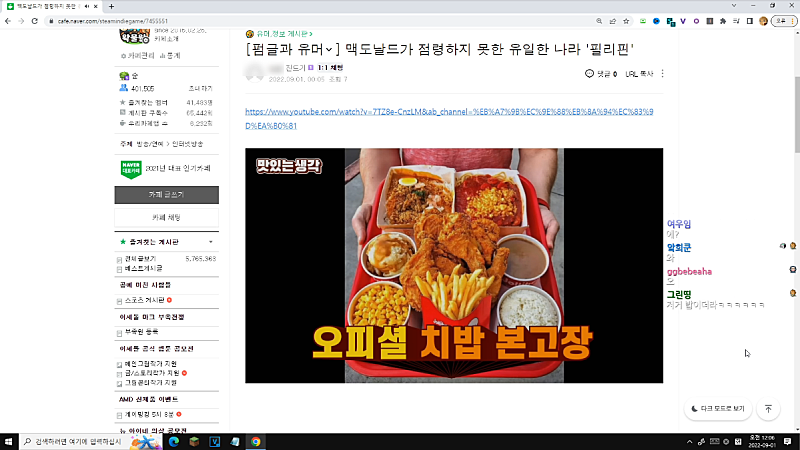The image size is (800, 450).
Task: Open post options three-dot menu
Action: click(x=662, y=73)
